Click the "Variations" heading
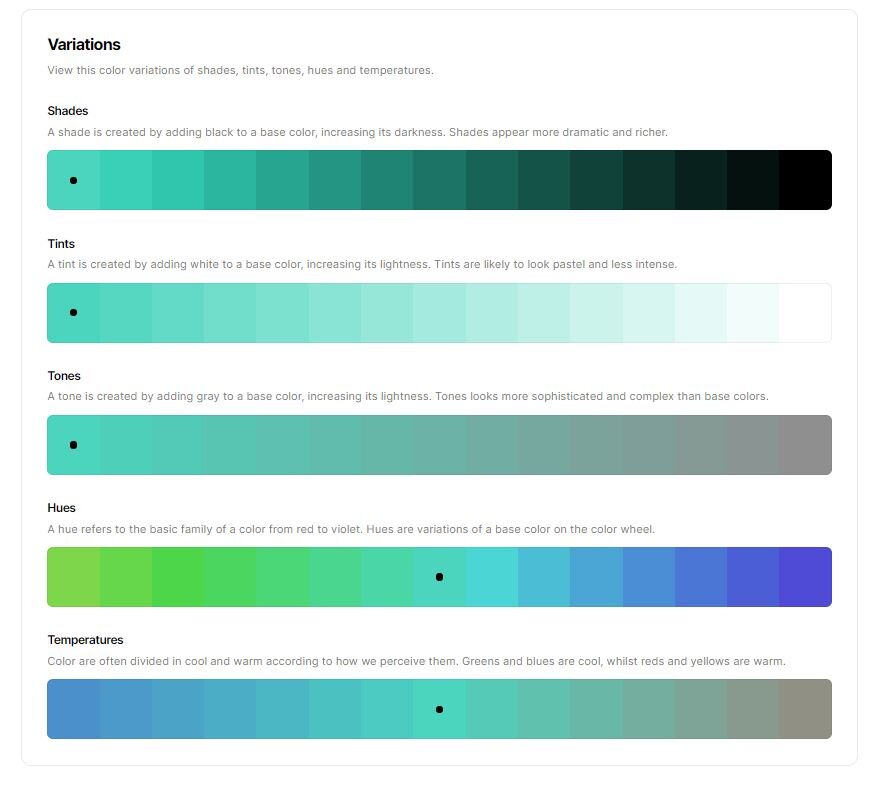 point(84,45)
